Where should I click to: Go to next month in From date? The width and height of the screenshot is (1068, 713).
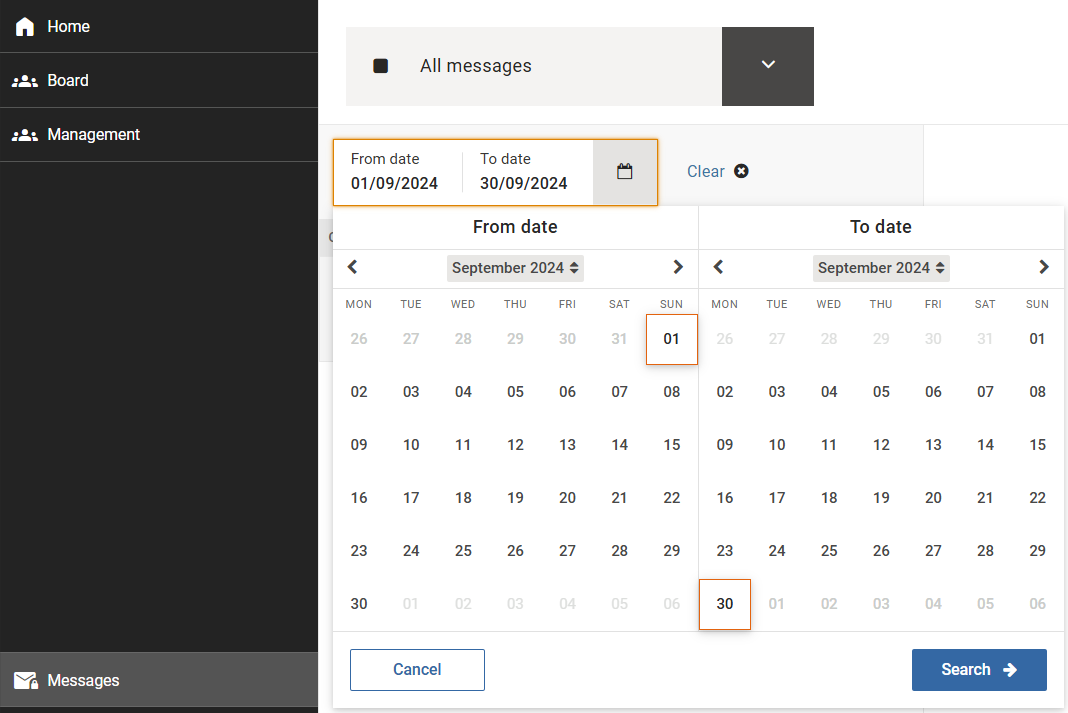coord(678,267)
